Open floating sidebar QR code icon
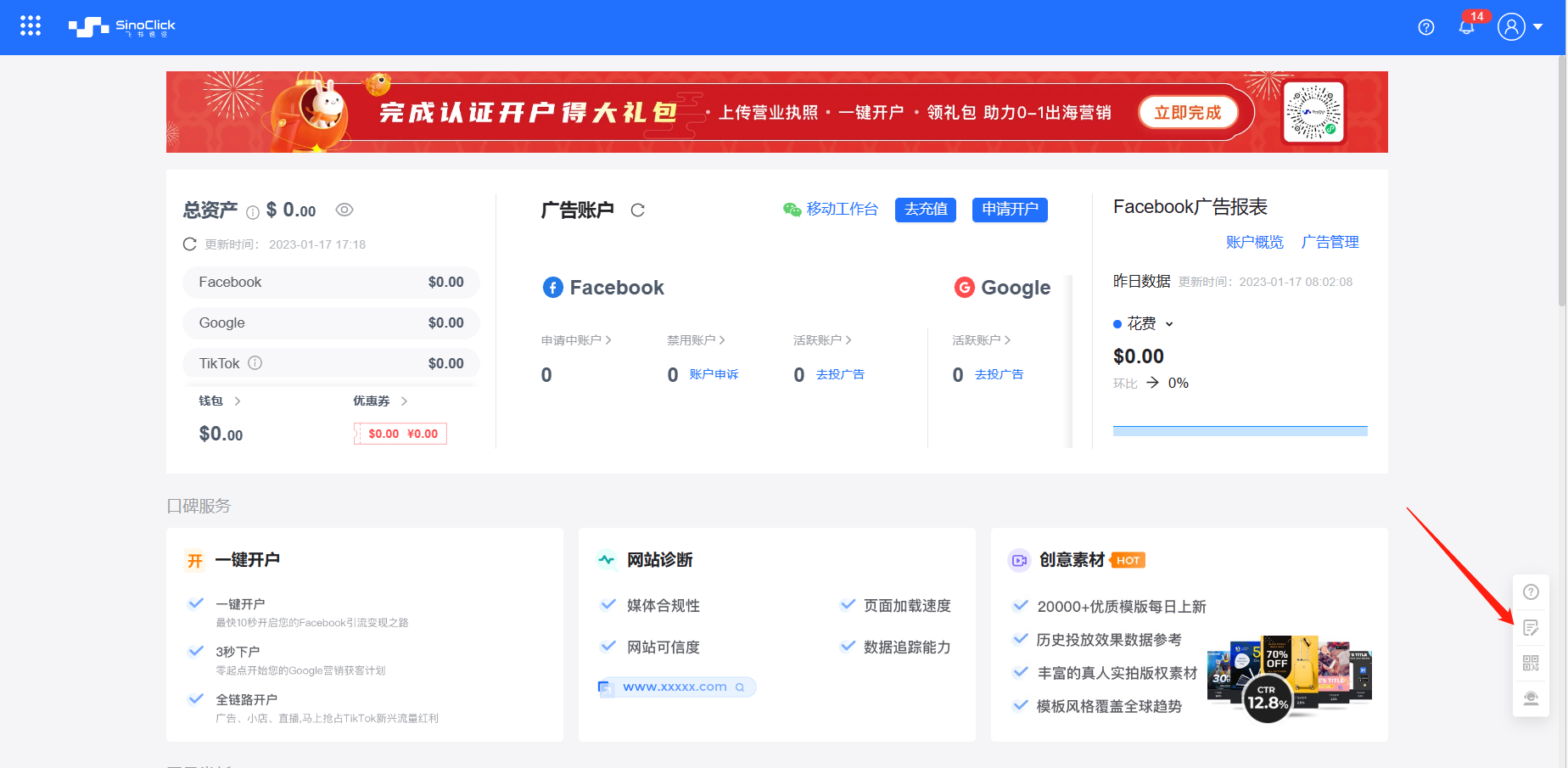 click(x=1531, y=663)
